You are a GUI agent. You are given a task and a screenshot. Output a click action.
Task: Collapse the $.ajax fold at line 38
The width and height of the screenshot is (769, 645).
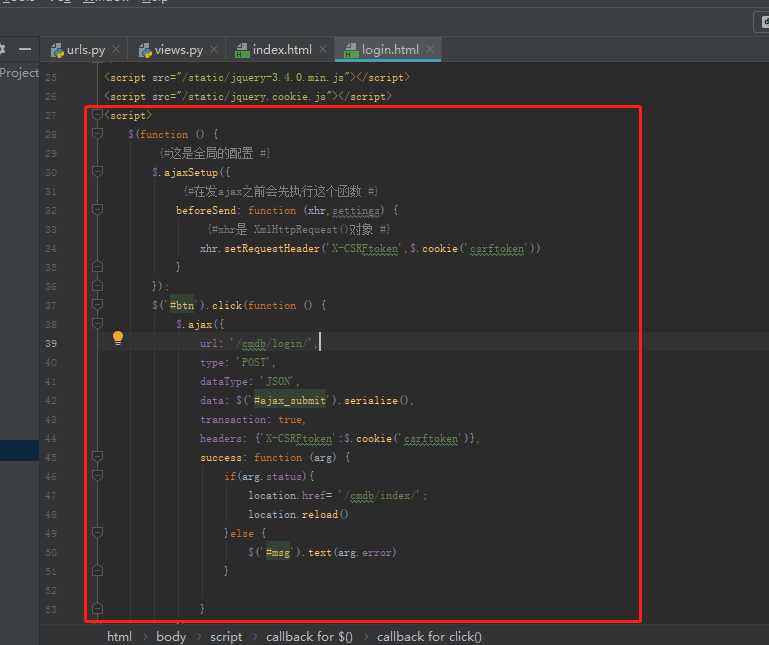click(x=97, y=324)
